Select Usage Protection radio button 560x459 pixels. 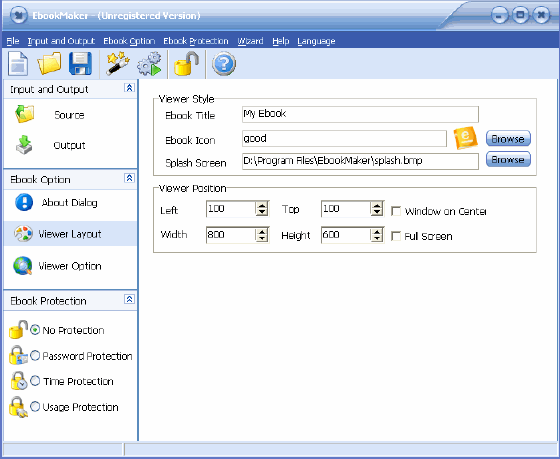tap(35, 406)
